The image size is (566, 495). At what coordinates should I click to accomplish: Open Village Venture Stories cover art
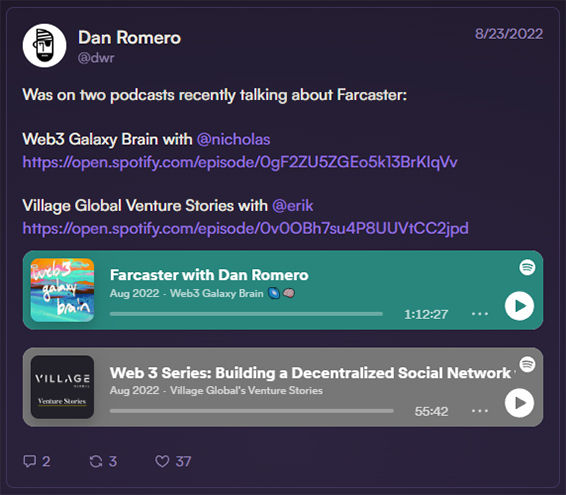[62, 387]
